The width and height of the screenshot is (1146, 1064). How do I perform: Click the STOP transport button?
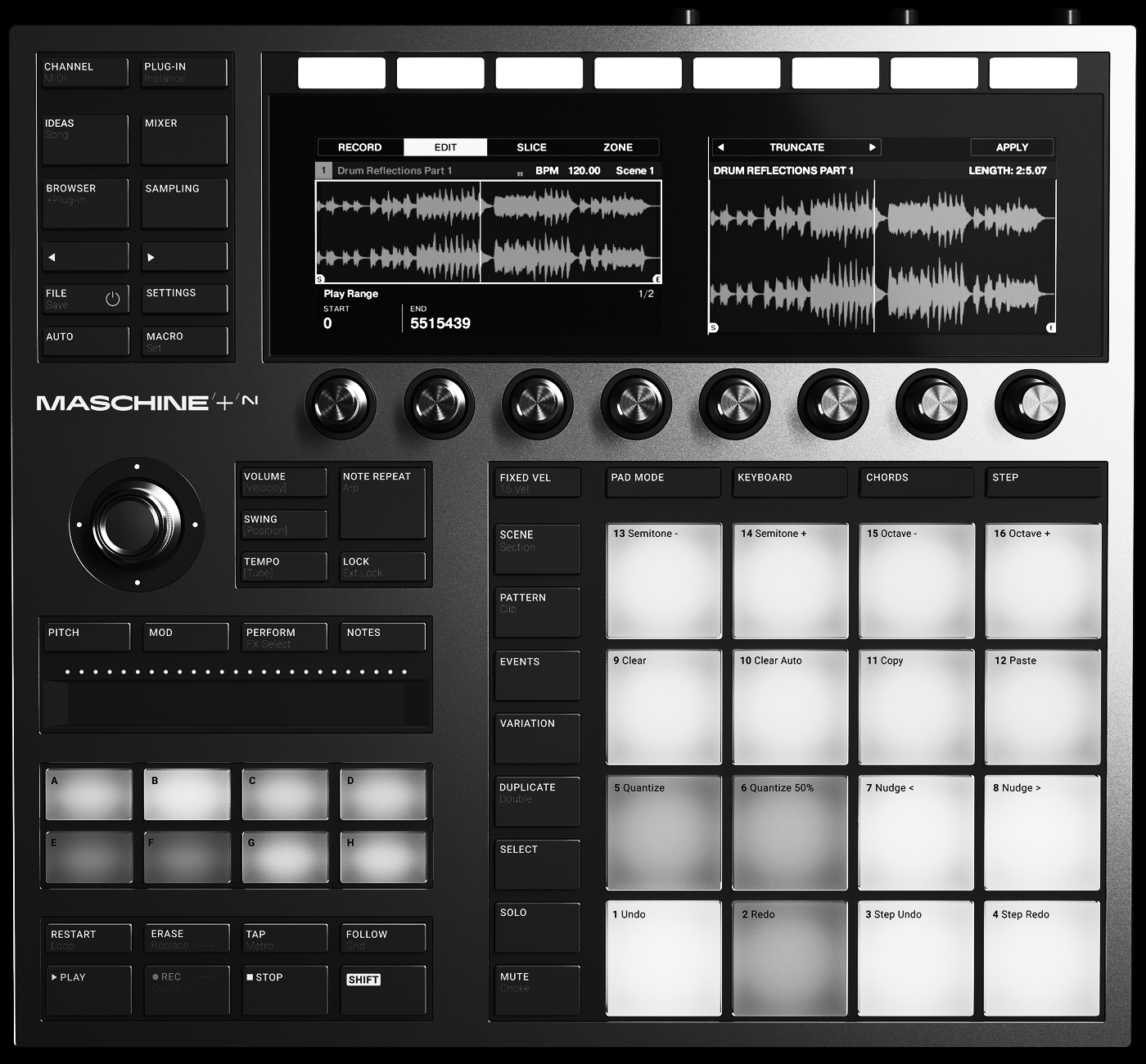285,990
